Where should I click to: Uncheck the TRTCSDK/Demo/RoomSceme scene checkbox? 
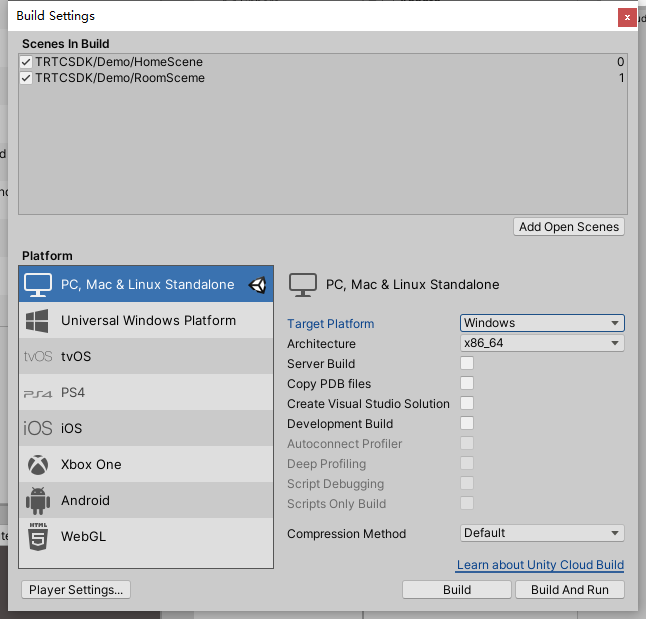pos(26,78)
